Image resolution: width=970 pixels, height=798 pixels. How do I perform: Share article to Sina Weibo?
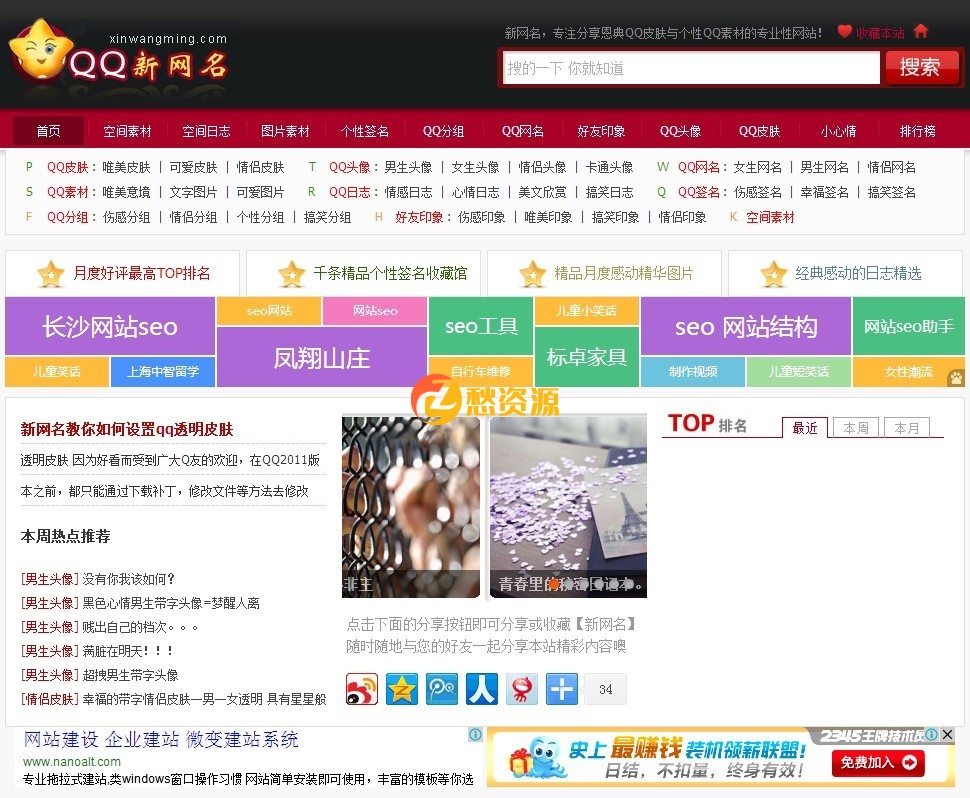pos(362,689)
